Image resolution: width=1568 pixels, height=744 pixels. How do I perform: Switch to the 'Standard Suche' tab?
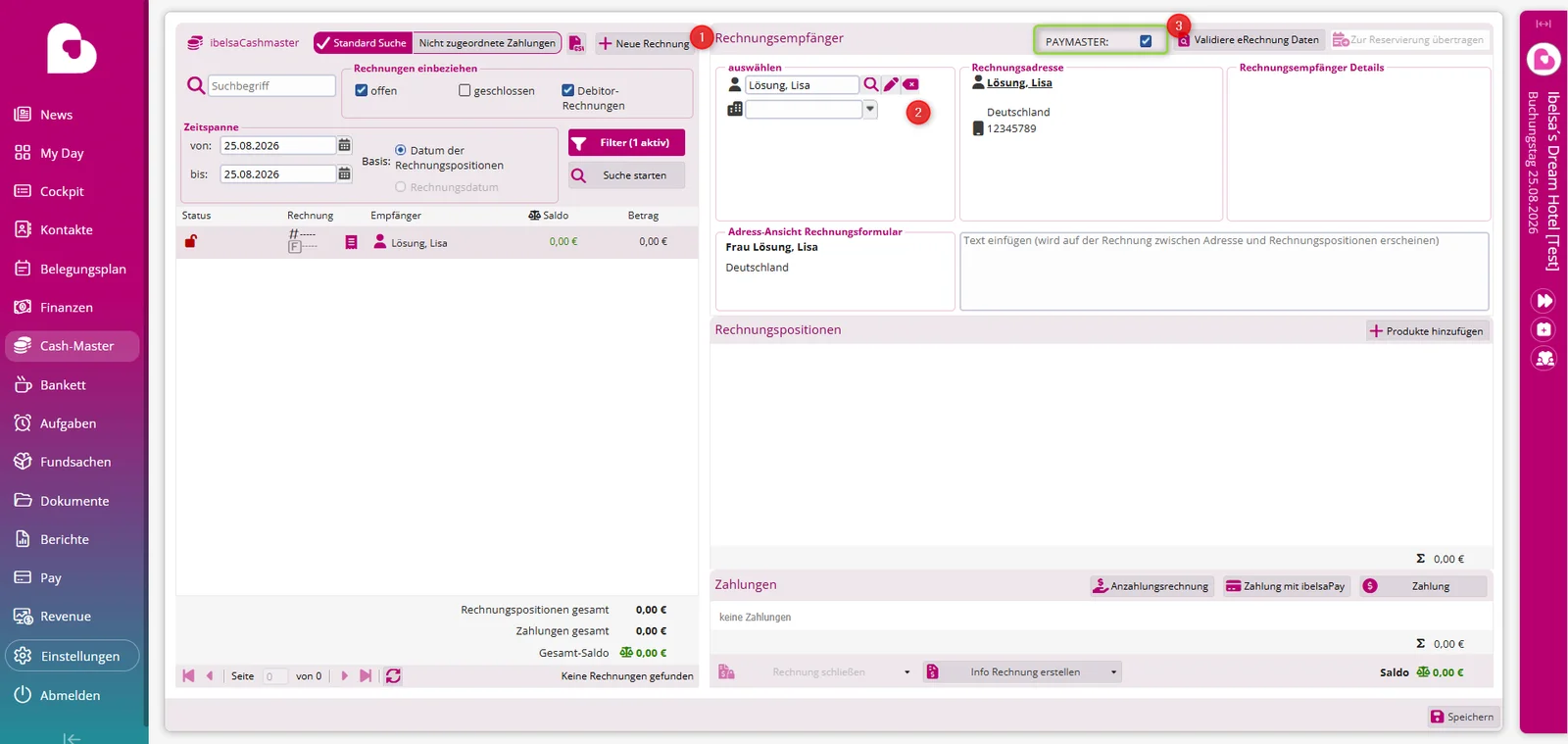coord(363,43)
